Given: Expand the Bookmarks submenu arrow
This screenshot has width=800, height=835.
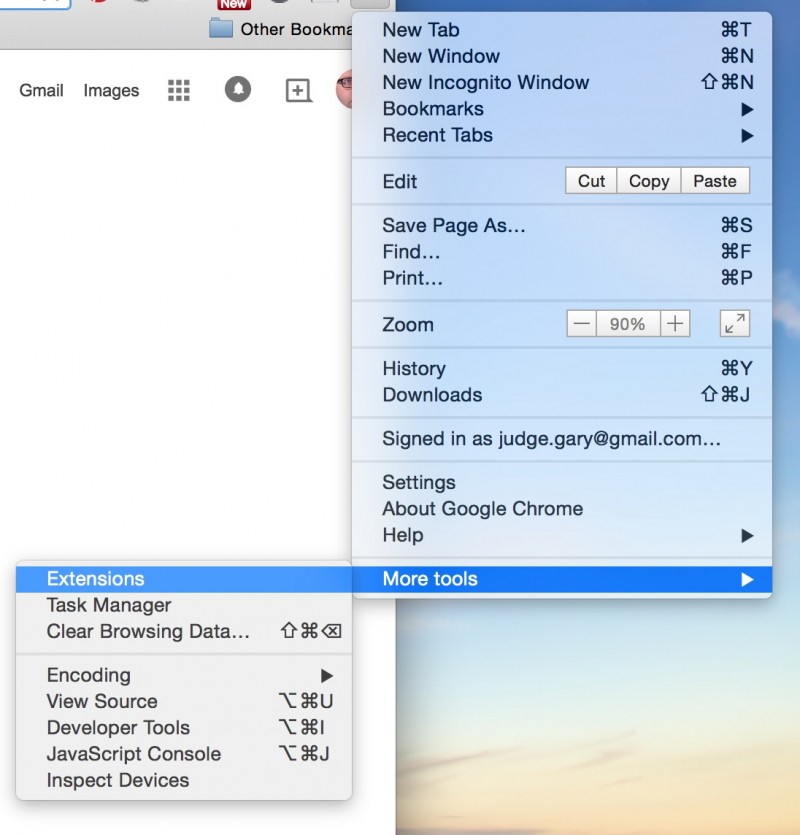Looking at the screenshot, I should pos(747,109).
